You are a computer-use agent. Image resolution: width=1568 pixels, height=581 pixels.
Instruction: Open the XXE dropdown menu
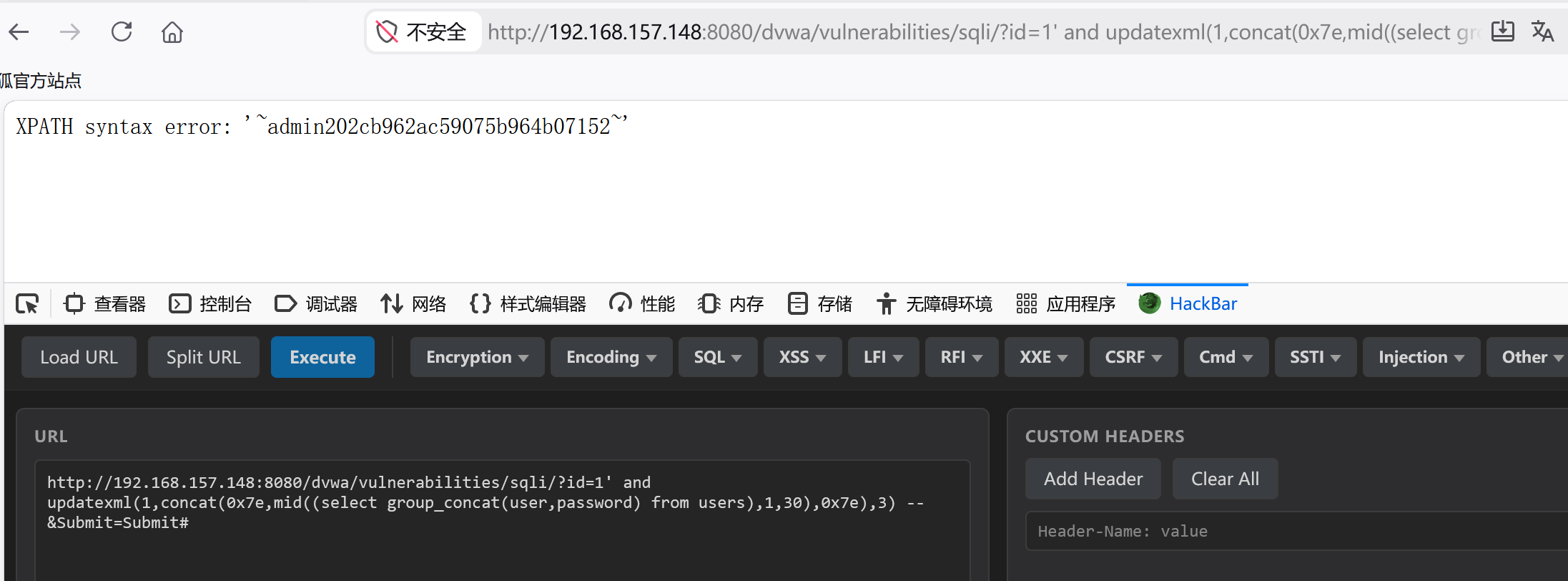(1043, 357)
